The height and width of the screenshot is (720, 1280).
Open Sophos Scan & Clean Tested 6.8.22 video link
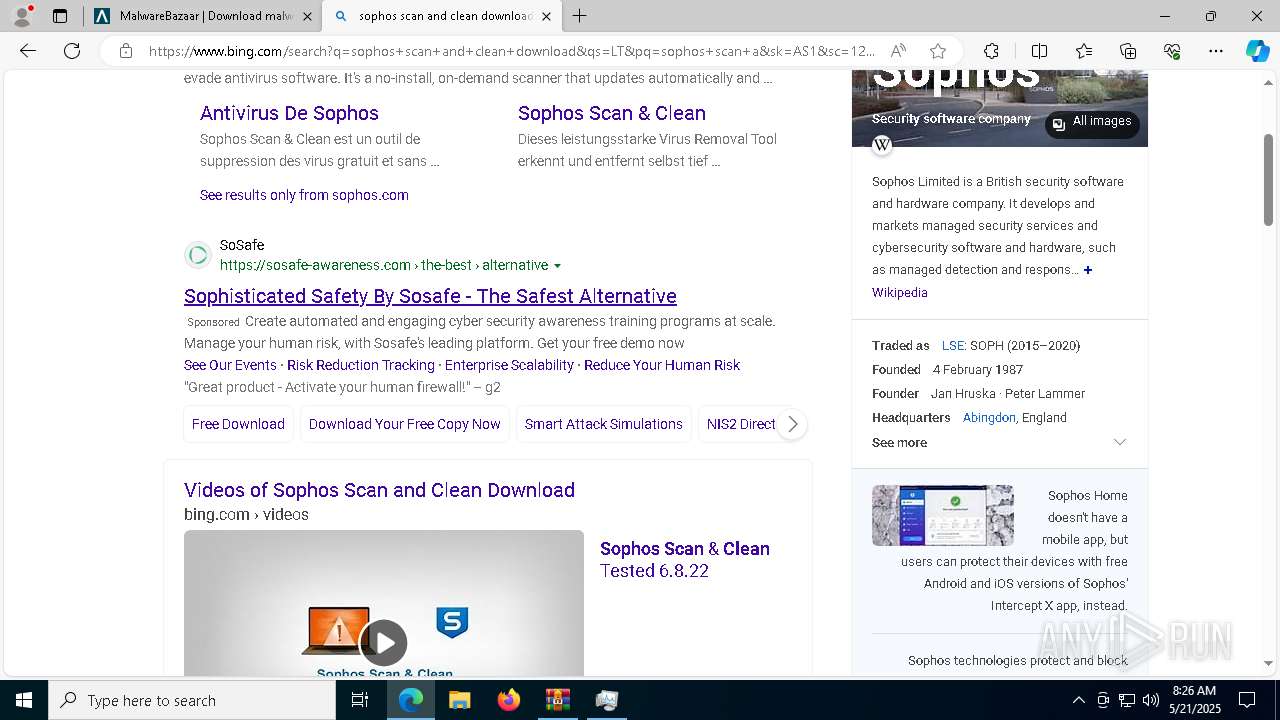pos(685,560)
